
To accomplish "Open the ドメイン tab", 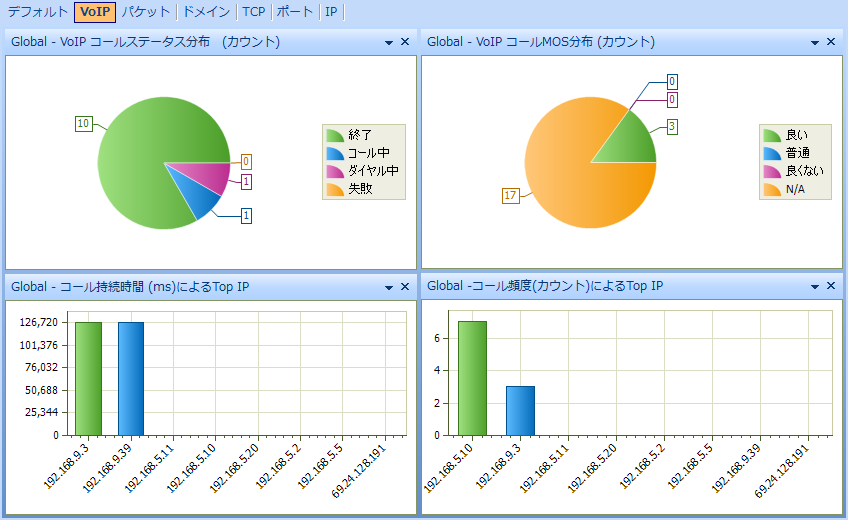I will pos(207,12).
